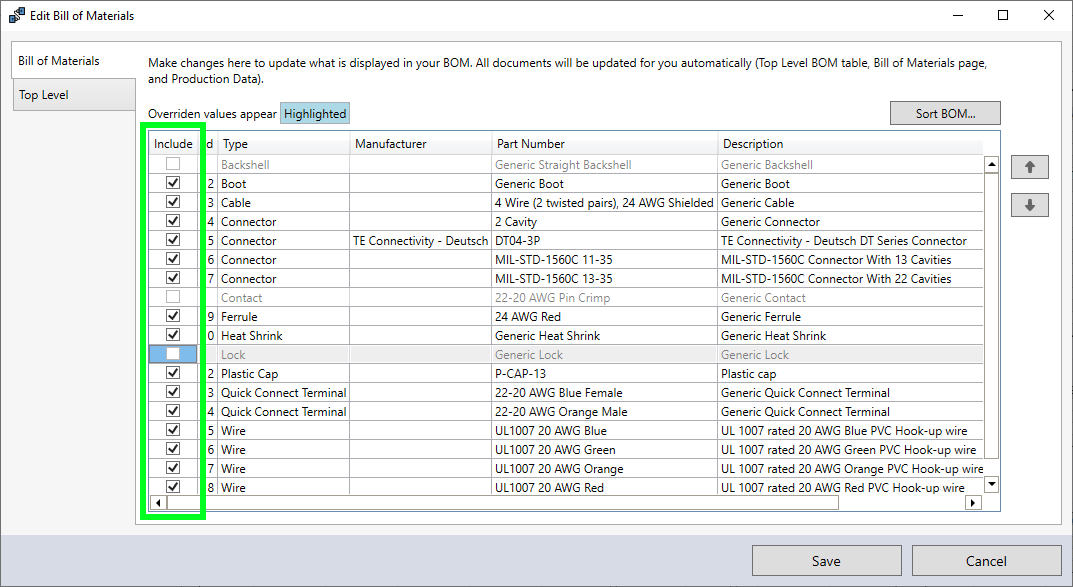Uncheck Include for Blue Female Quick Connect Terminal

(173, 392)
